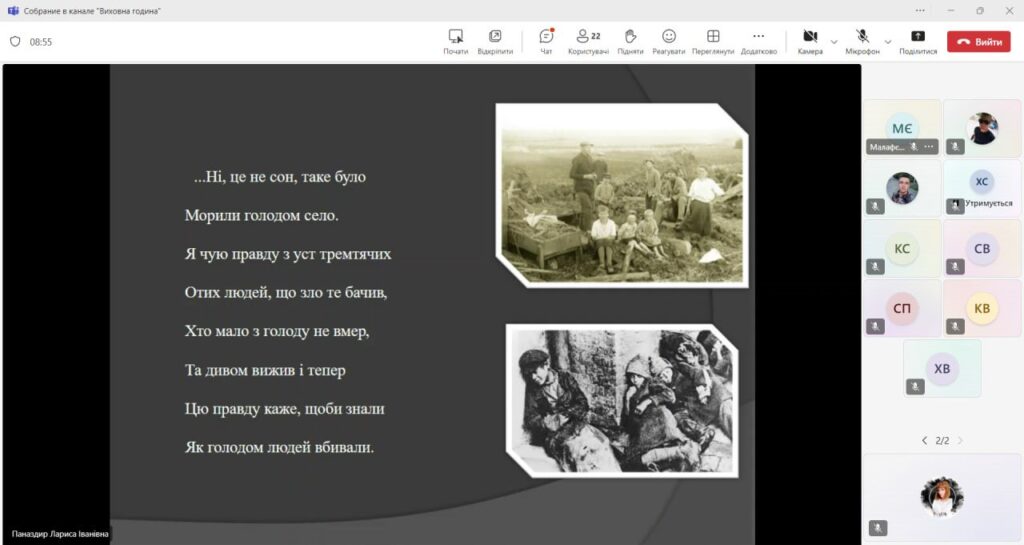1024x545 pixels.
Task: Go to previous participants page
Action: point(925,440)
